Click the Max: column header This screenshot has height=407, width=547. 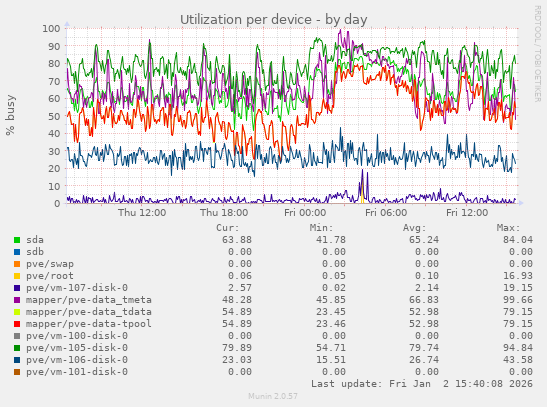[509, 228]
